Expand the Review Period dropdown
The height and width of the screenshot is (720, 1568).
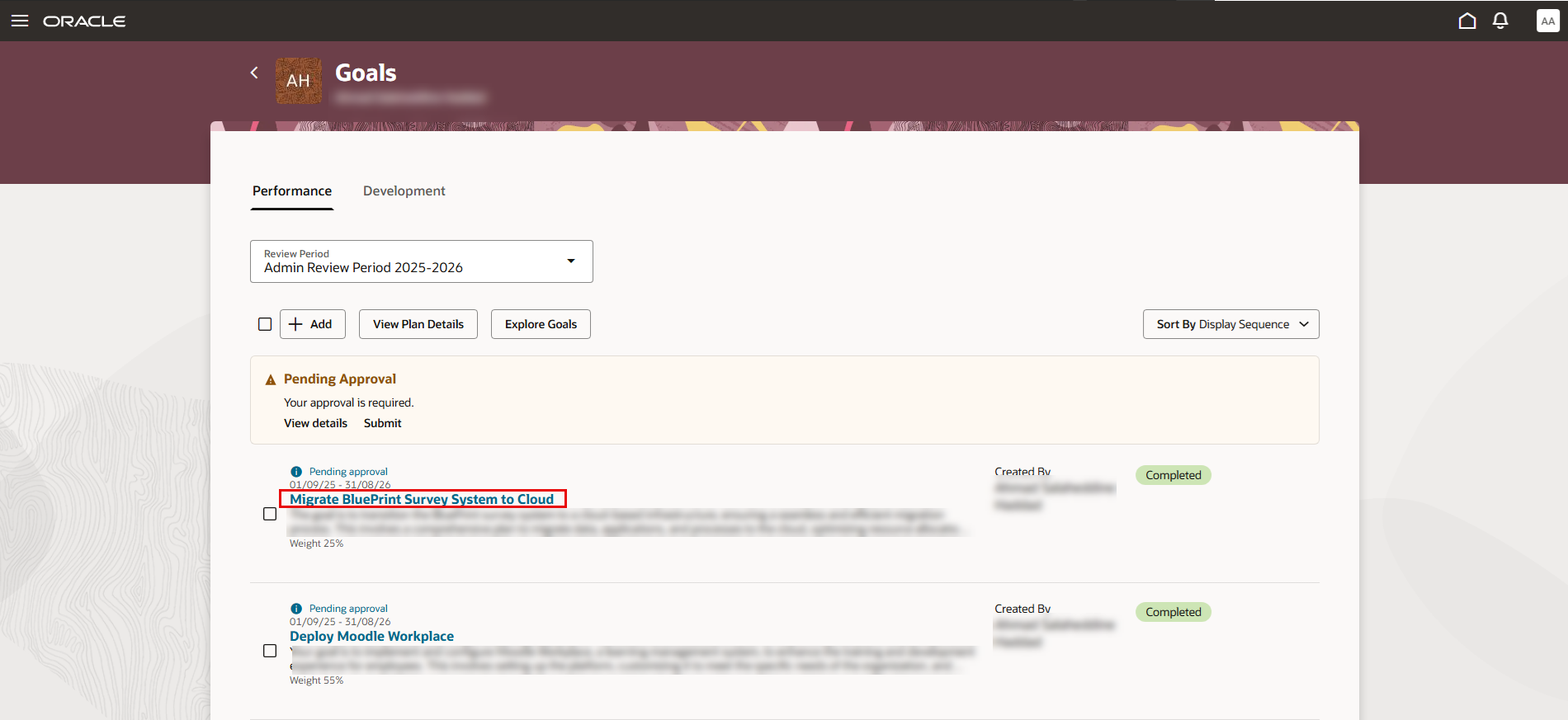click(x=422, y=261)
